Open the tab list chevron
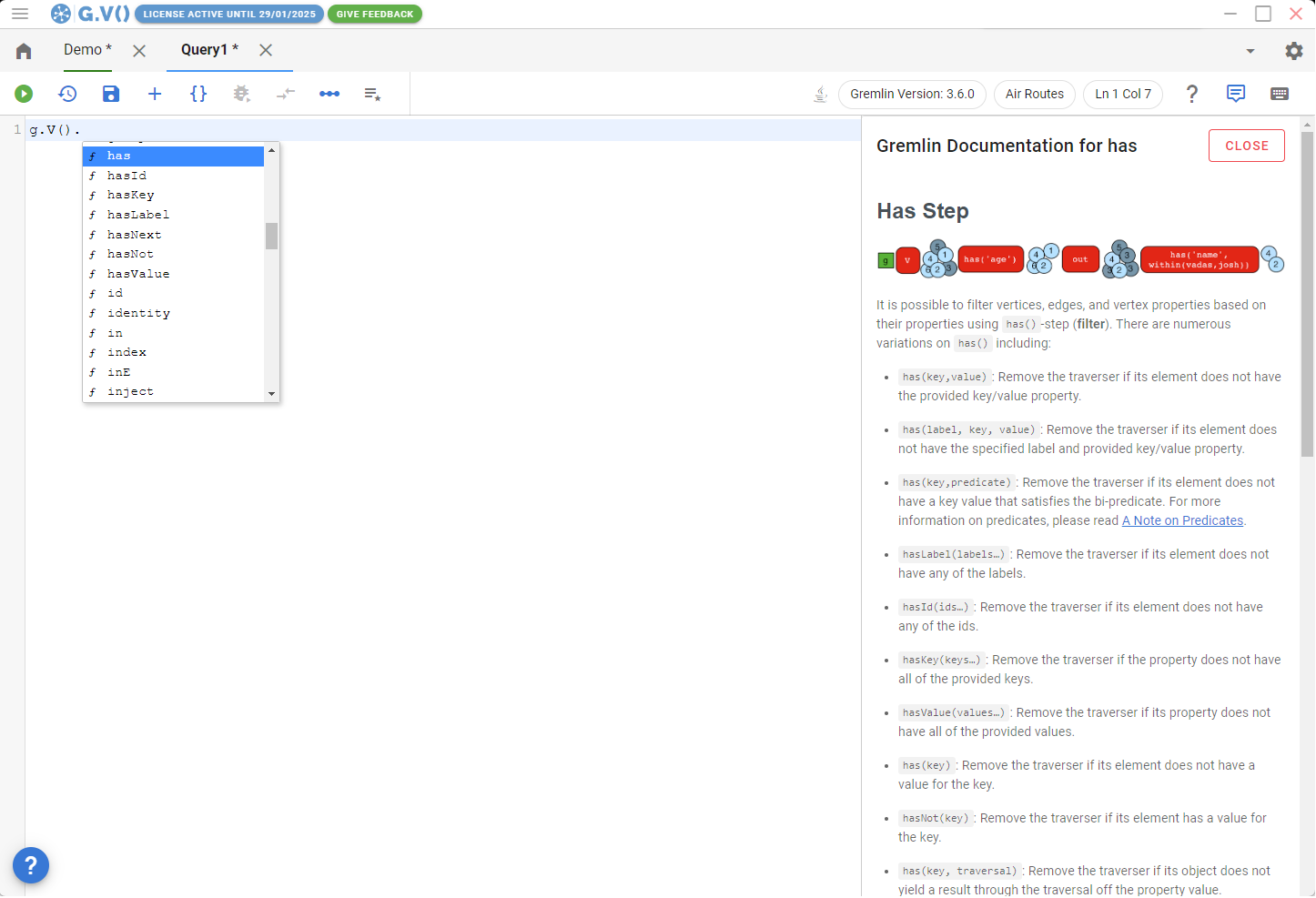 click(1250, 50)
